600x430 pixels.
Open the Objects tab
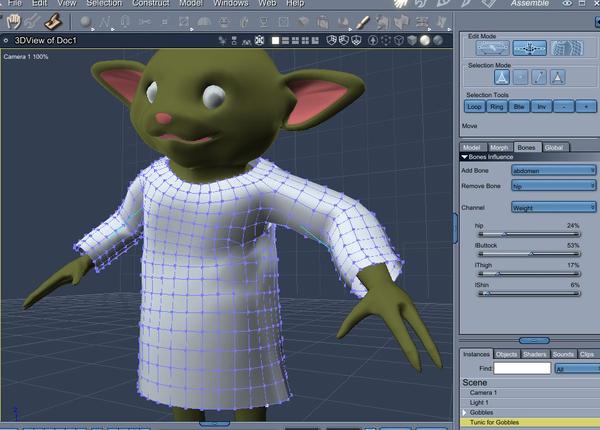(x=506, y=354)
